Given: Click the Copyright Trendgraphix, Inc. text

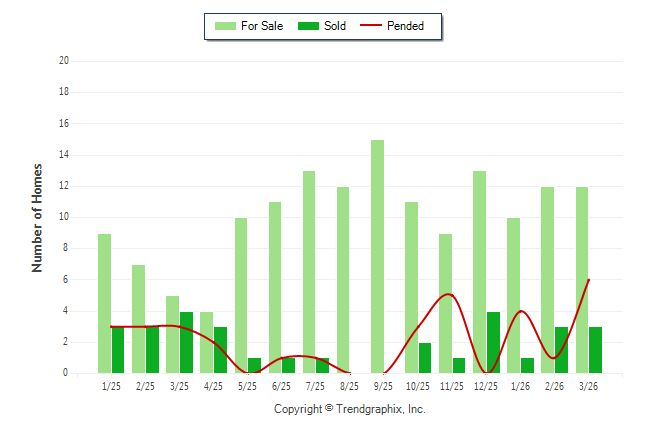Looking at the screenshot, I should click(x=350, y=409).
